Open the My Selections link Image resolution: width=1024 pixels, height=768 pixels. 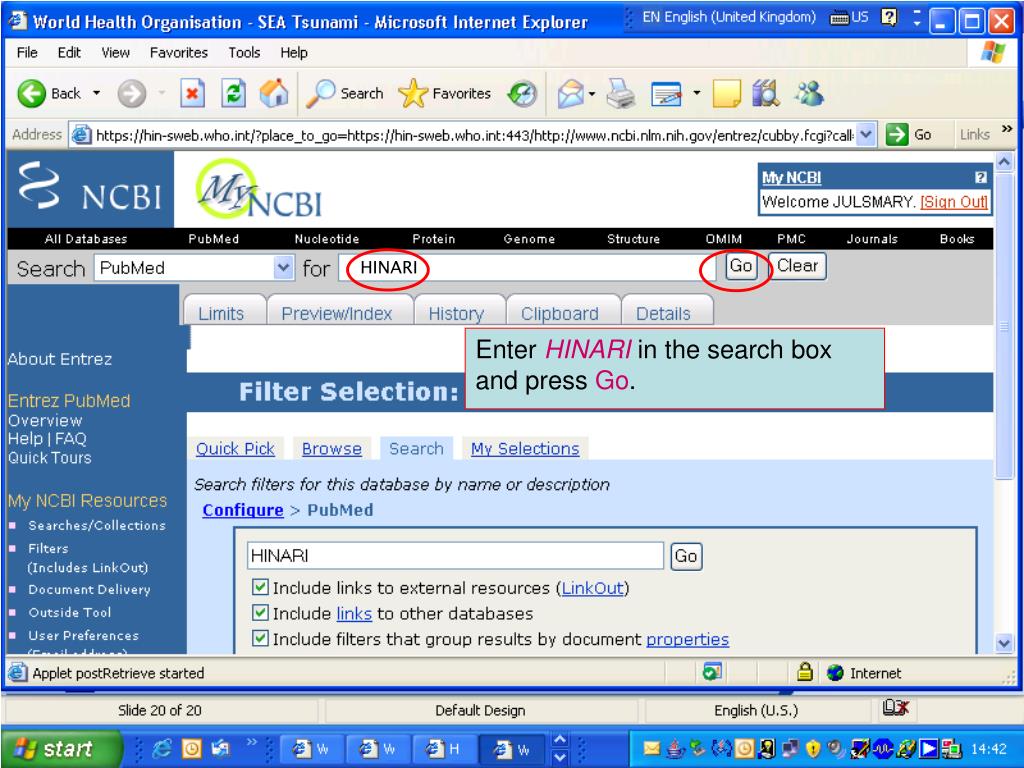pos(525,449)
